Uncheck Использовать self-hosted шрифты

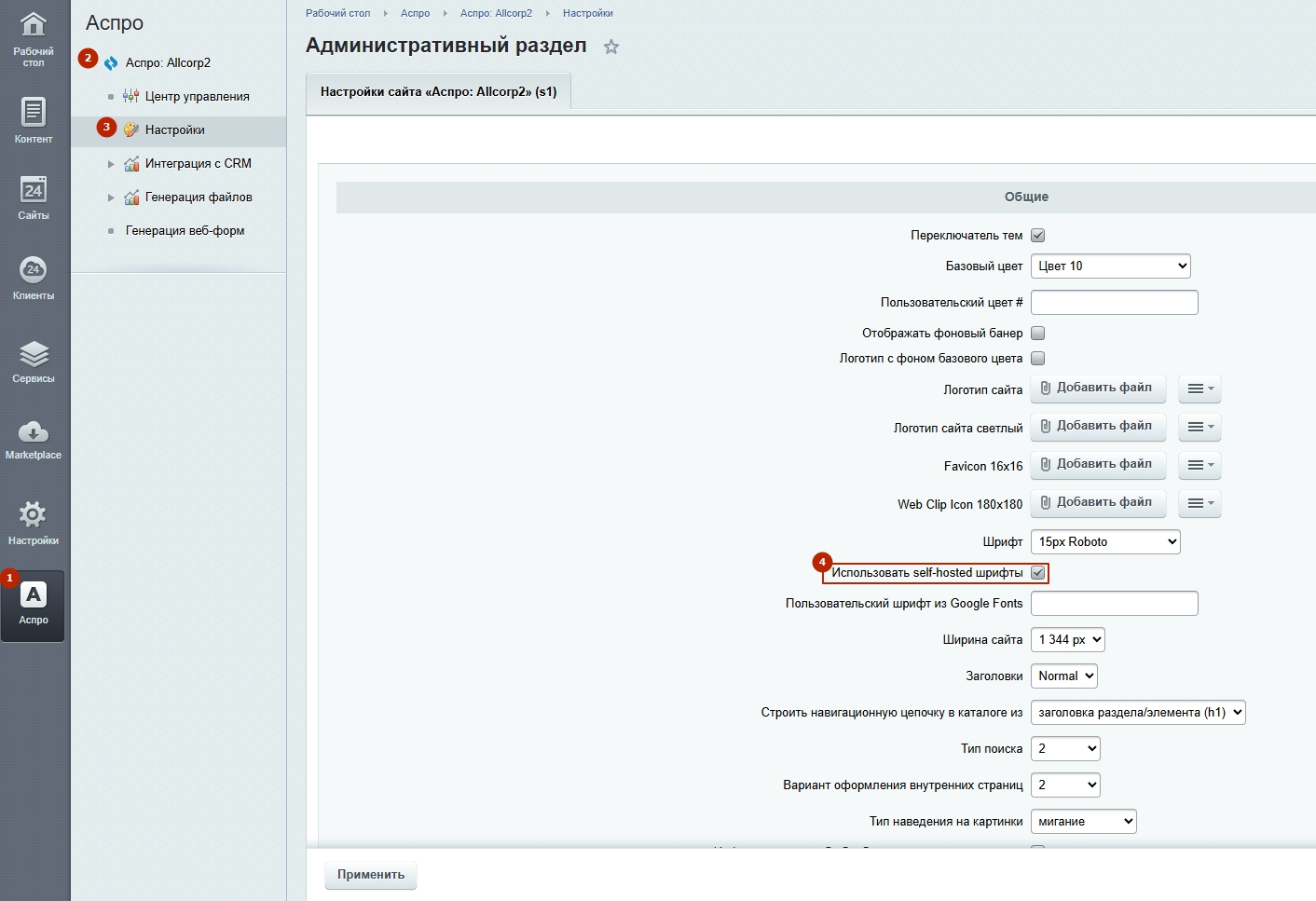(x=1037, y=573)
